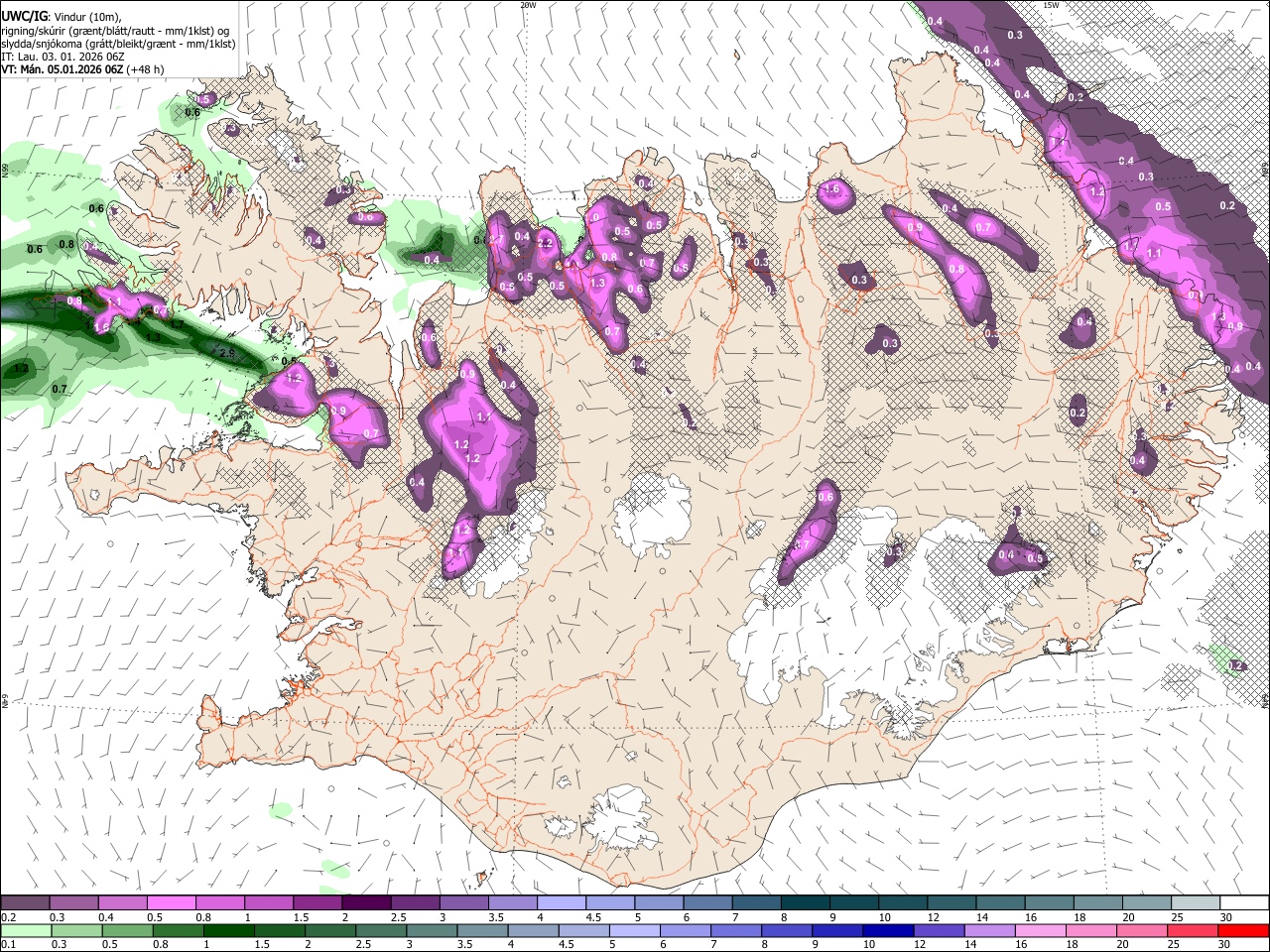
Task: Pick the dark purple snow swatch between 2 and 2.5
Action: [x=366, y=902]
